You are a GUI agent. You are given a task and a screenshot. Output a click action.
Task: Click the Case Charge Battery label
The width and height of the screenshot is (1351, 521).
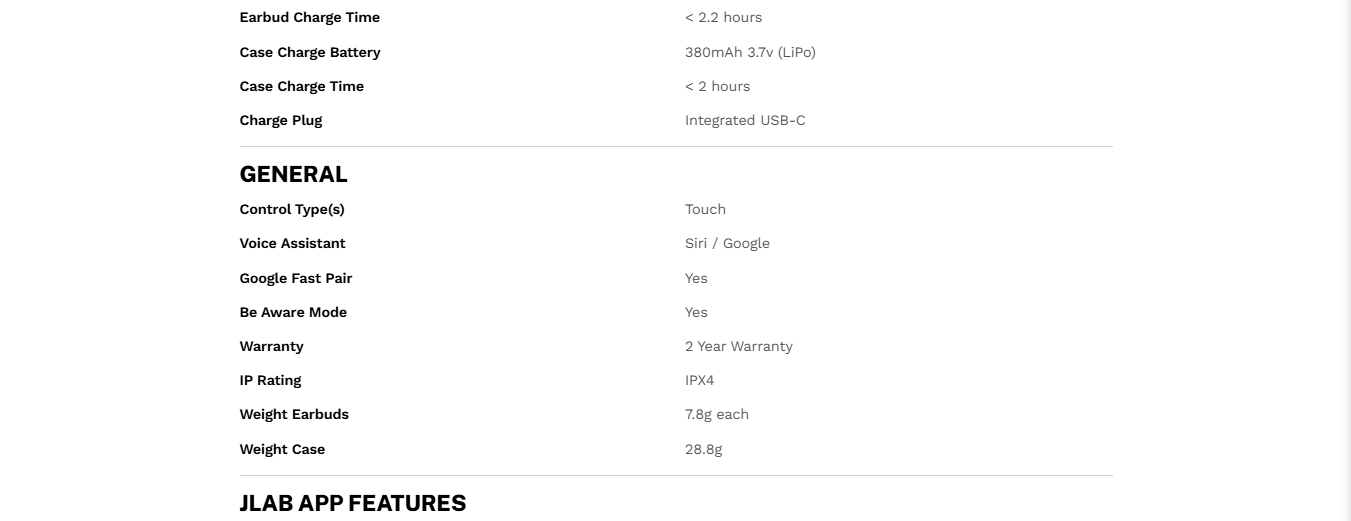pyautogui.click(x=310, y=52)
